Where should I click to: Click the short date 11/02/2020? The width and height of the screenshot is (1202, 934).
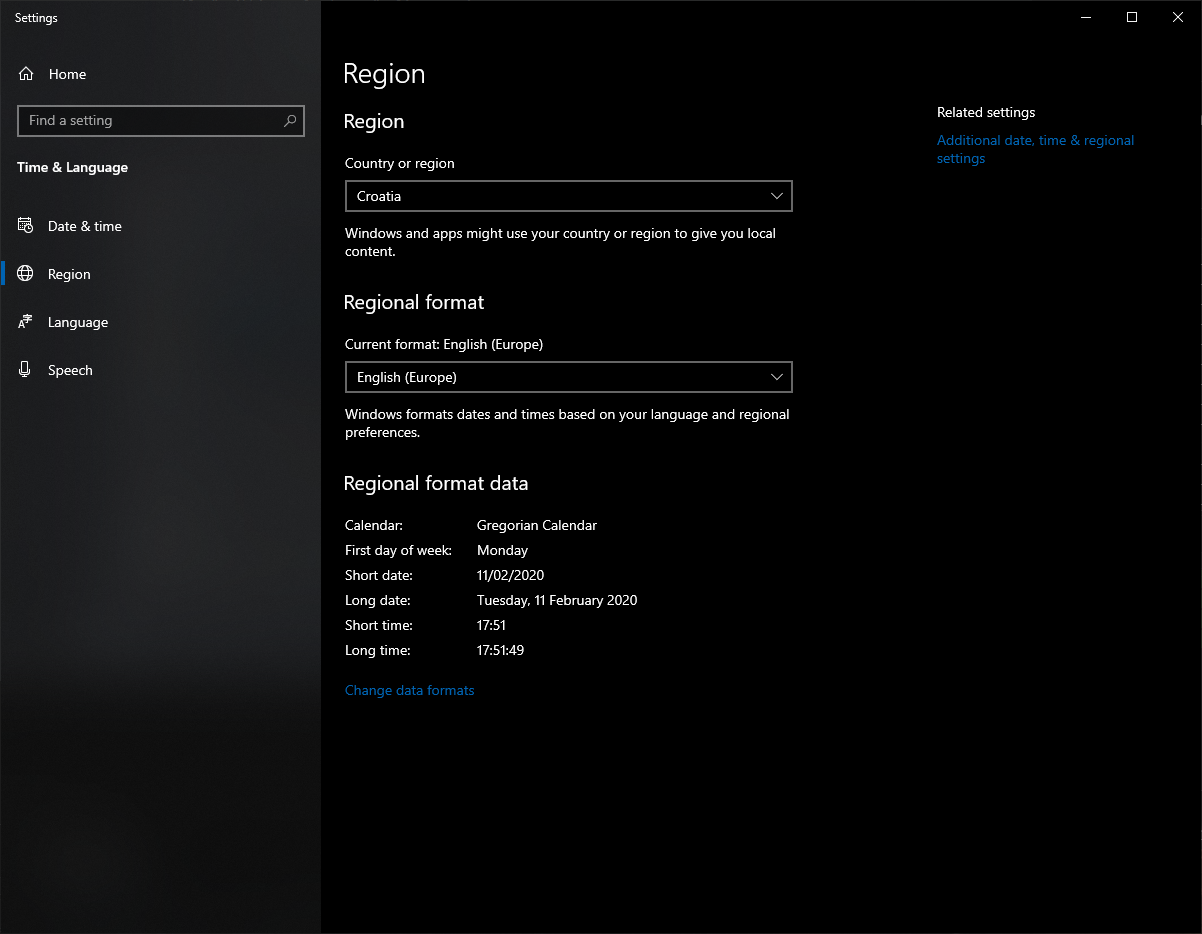pyautogui.click(x=510, y=575)
